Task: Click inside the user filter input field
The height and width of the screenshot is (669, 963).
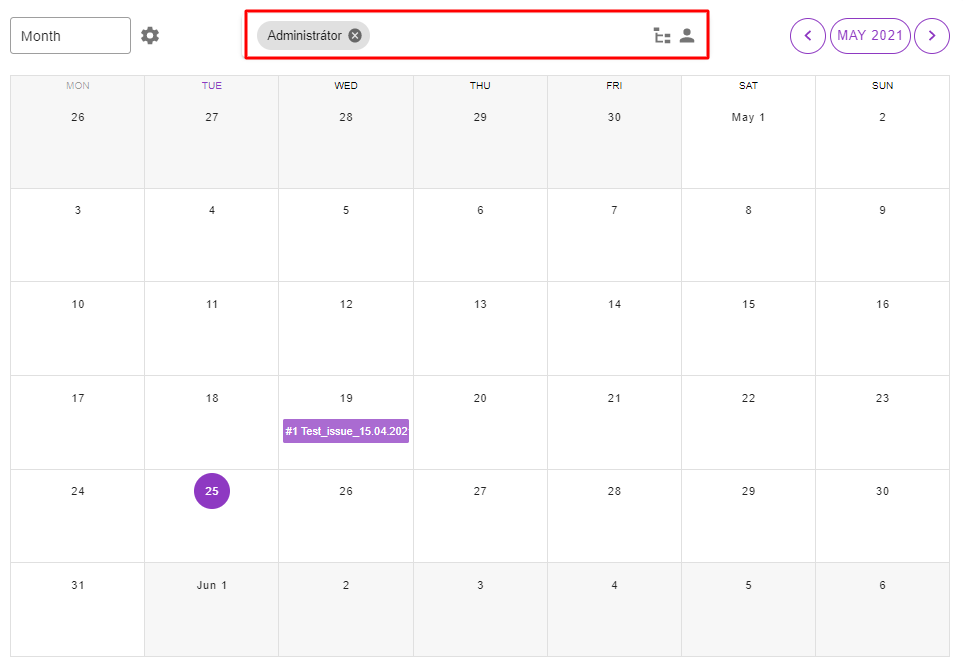Action: click(505, 36)
